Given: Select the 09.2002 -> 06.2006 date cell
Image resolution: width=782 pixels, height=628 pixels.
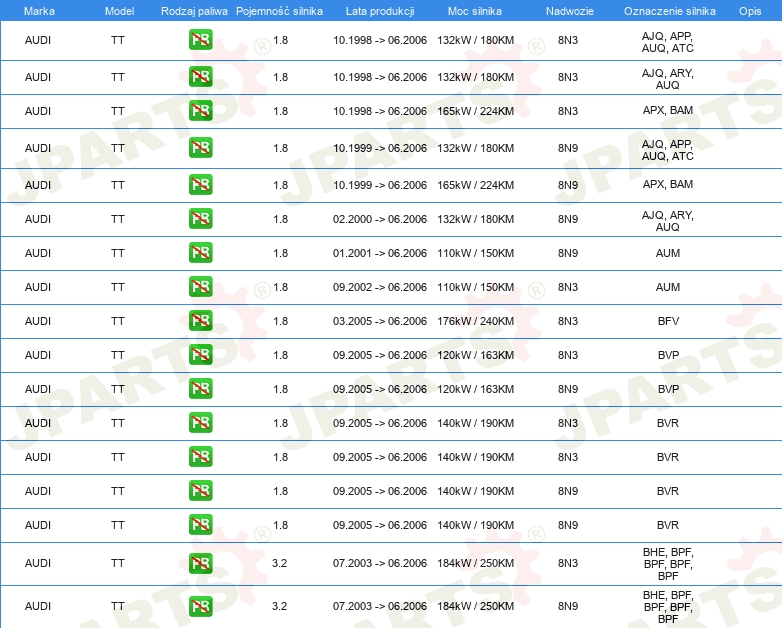Looking at the screenshot, I should point(380,287).
